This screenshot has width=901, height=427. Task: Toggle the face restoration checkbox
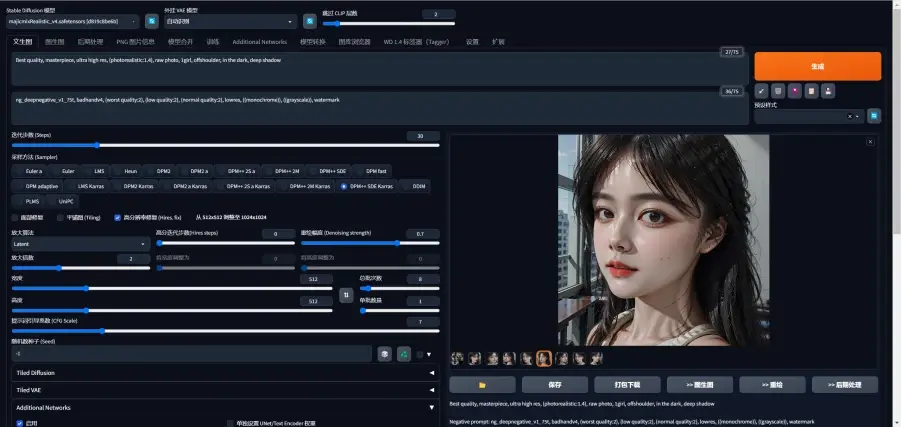coord(15,218)
